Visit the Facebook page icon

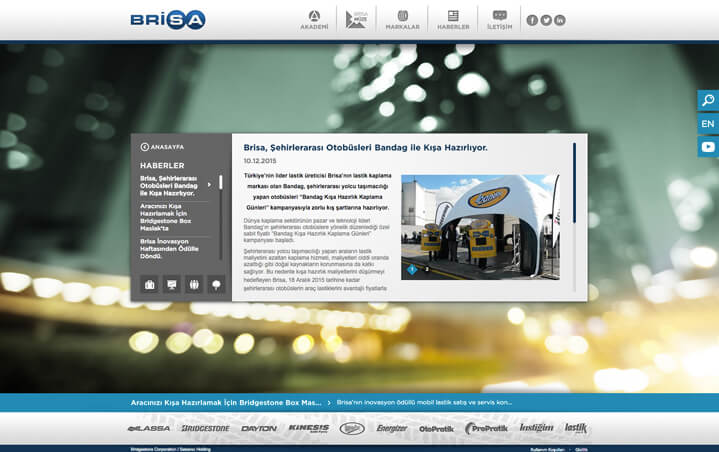point(532,20)
